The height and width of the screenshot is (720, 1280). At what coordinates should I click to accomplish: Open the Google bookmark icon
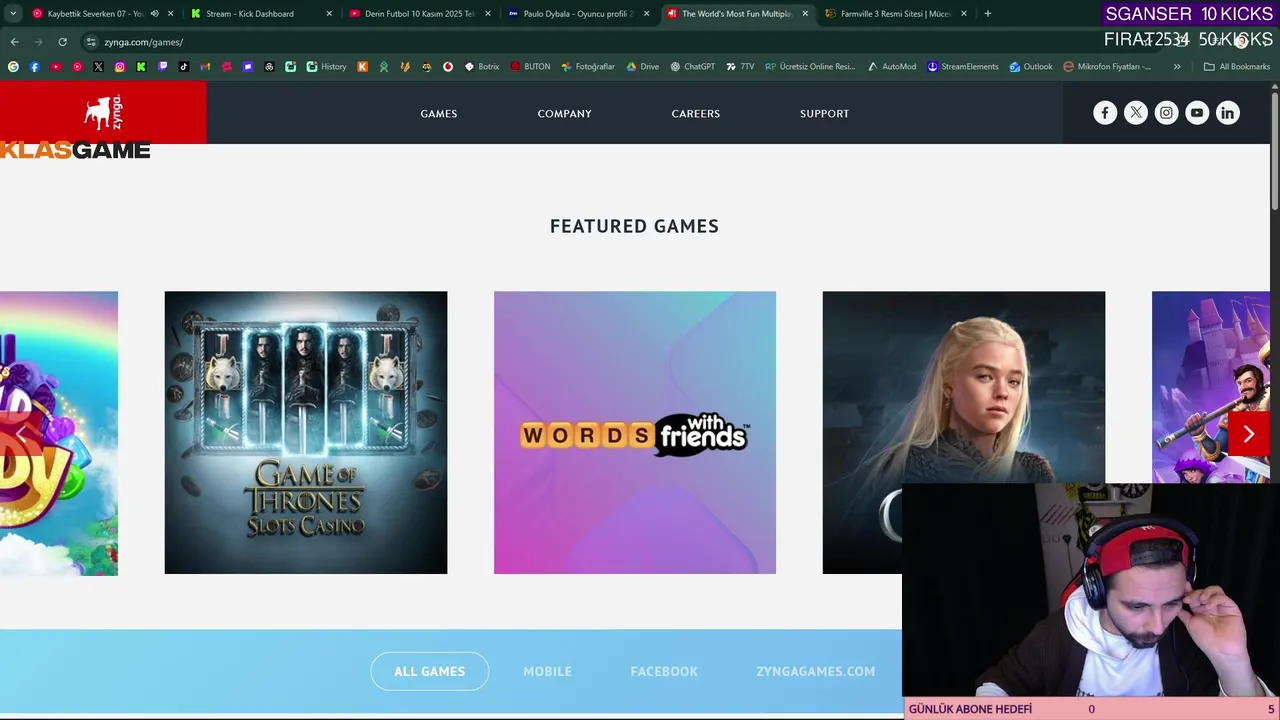point(13,67)
